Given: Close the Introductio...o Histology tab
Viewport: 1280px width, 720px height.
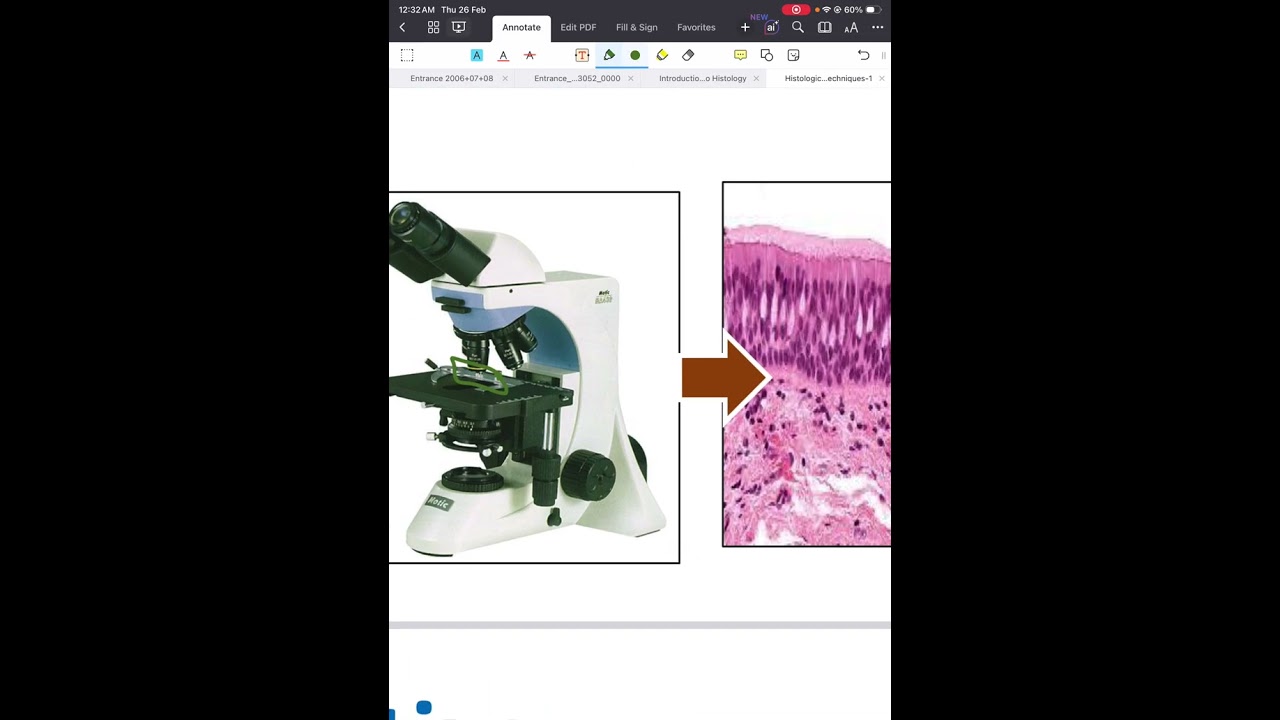Looking at the screenshot, I should pos(756,78).
